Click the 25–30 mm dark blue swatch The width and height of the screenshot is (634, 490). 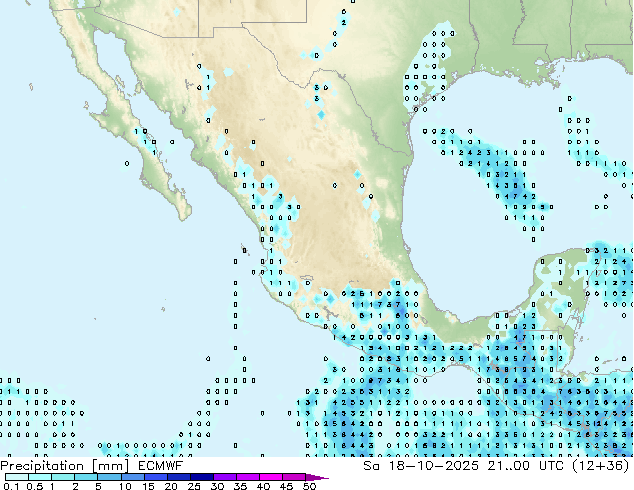coord(202,477)
